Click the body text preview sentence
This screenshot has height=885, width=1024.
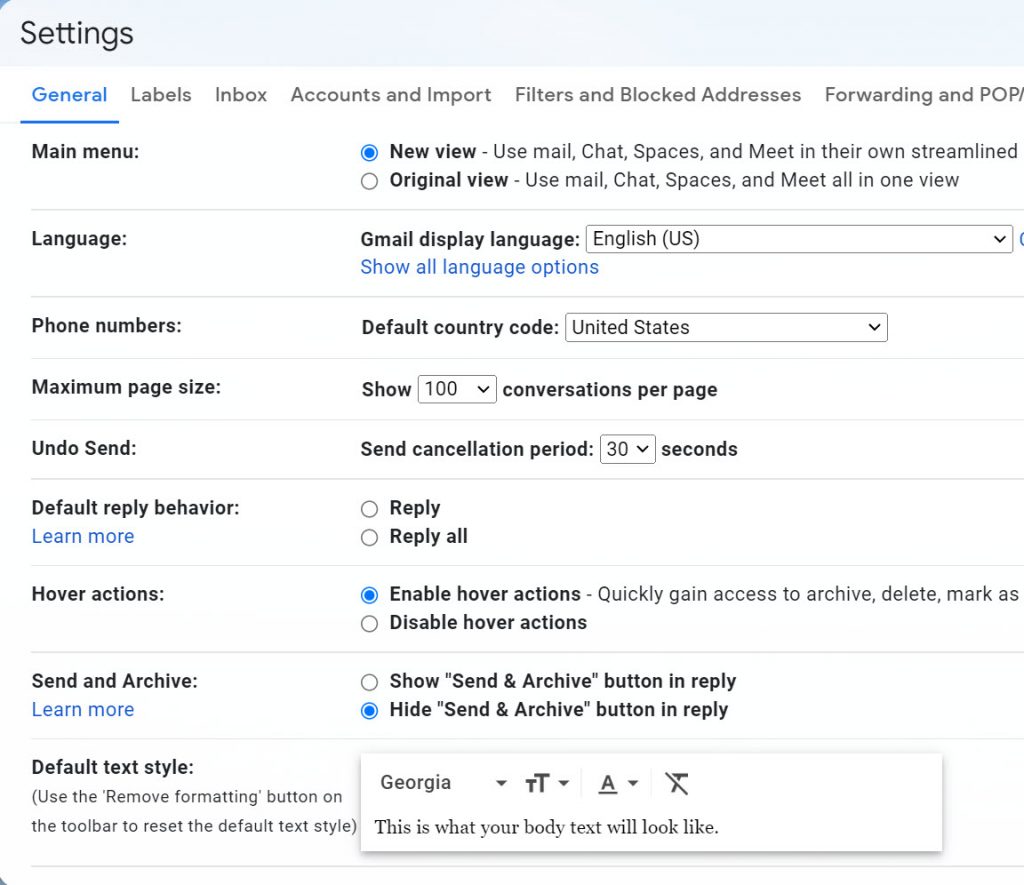click(x=546, y=827)
